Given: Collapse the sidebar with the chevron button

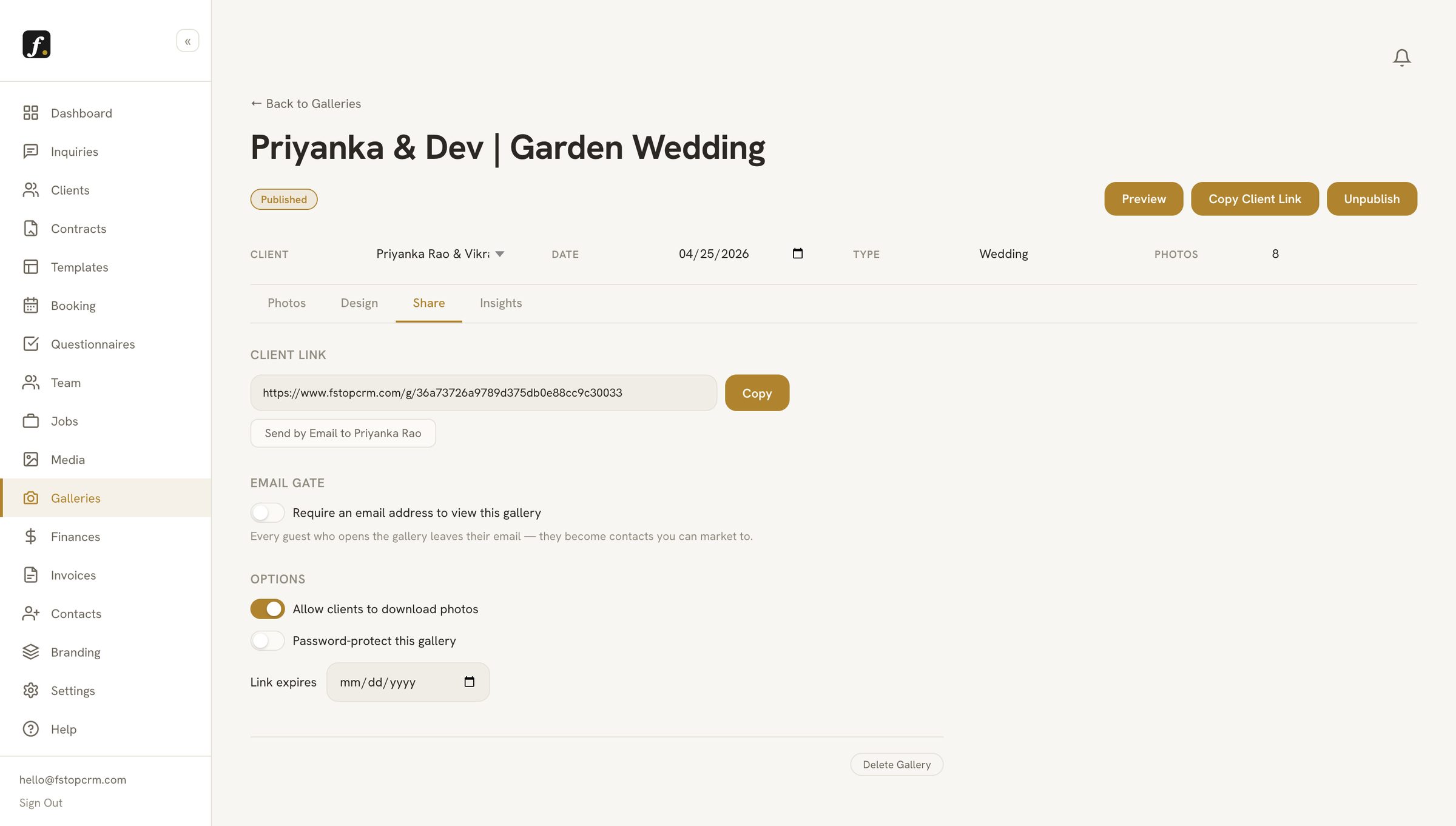Looking at the screenshot, I should pos(187,41).
